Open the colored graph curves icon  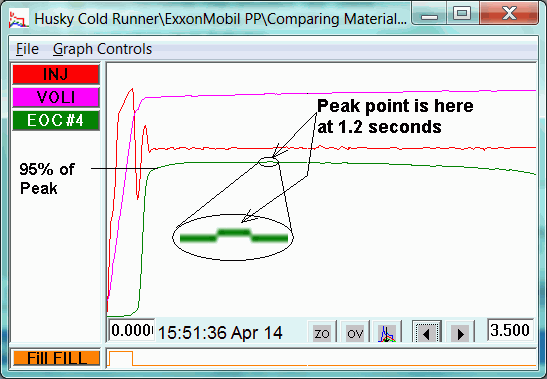(x=388, y=333)
